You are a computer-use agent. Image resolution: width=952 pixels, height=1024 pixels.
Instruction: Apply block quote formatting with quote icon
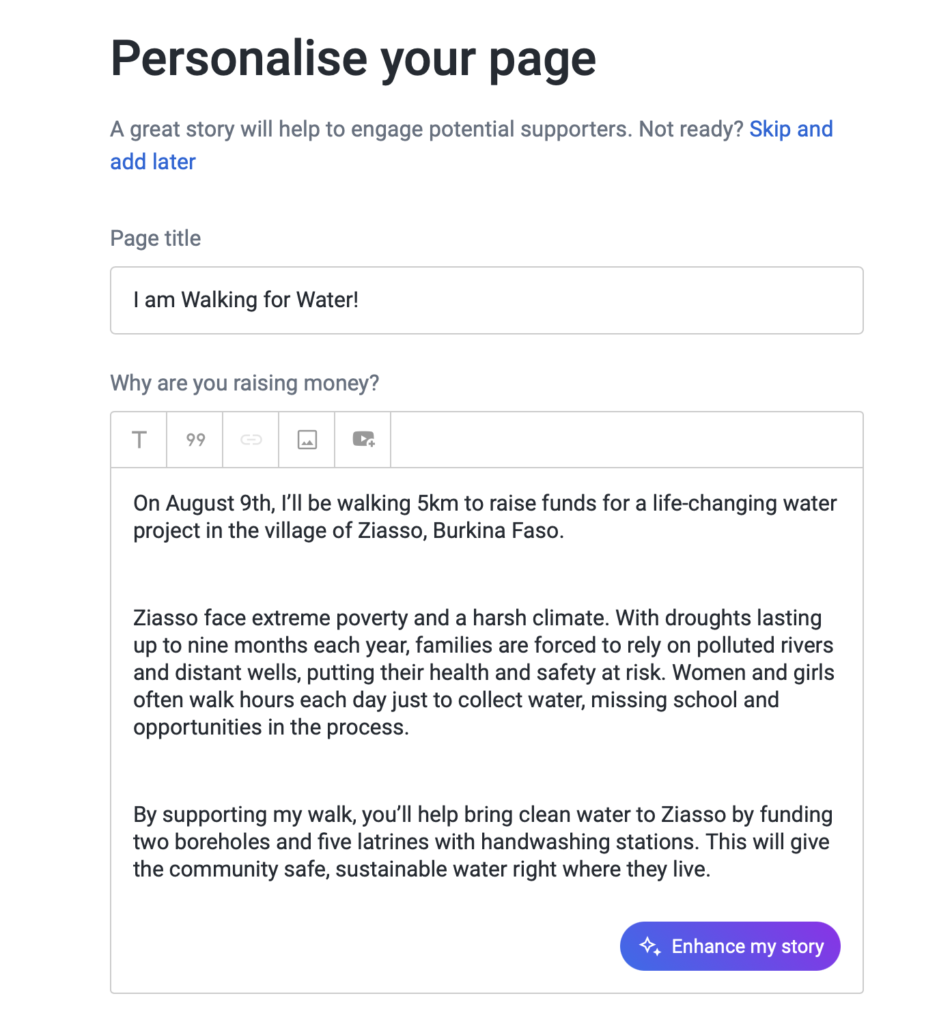coord(195,440)
